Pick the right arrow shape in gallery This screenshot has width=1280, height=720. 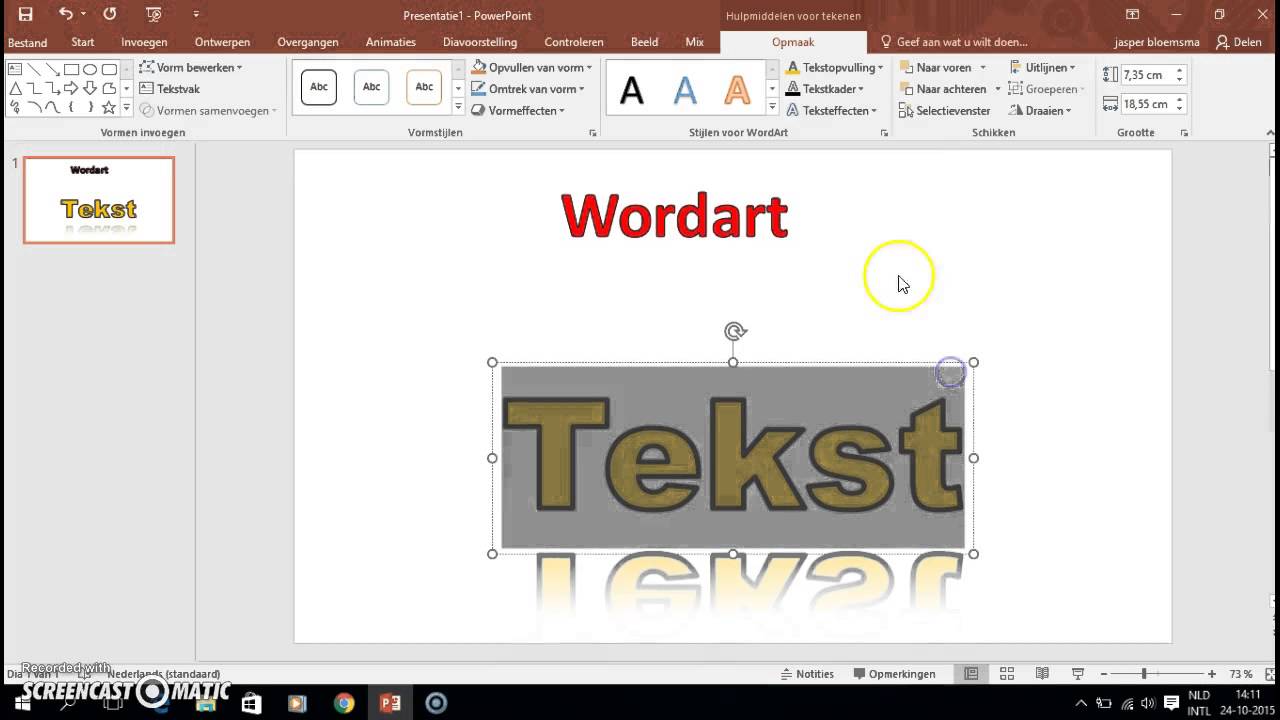[x=71, y=88]
